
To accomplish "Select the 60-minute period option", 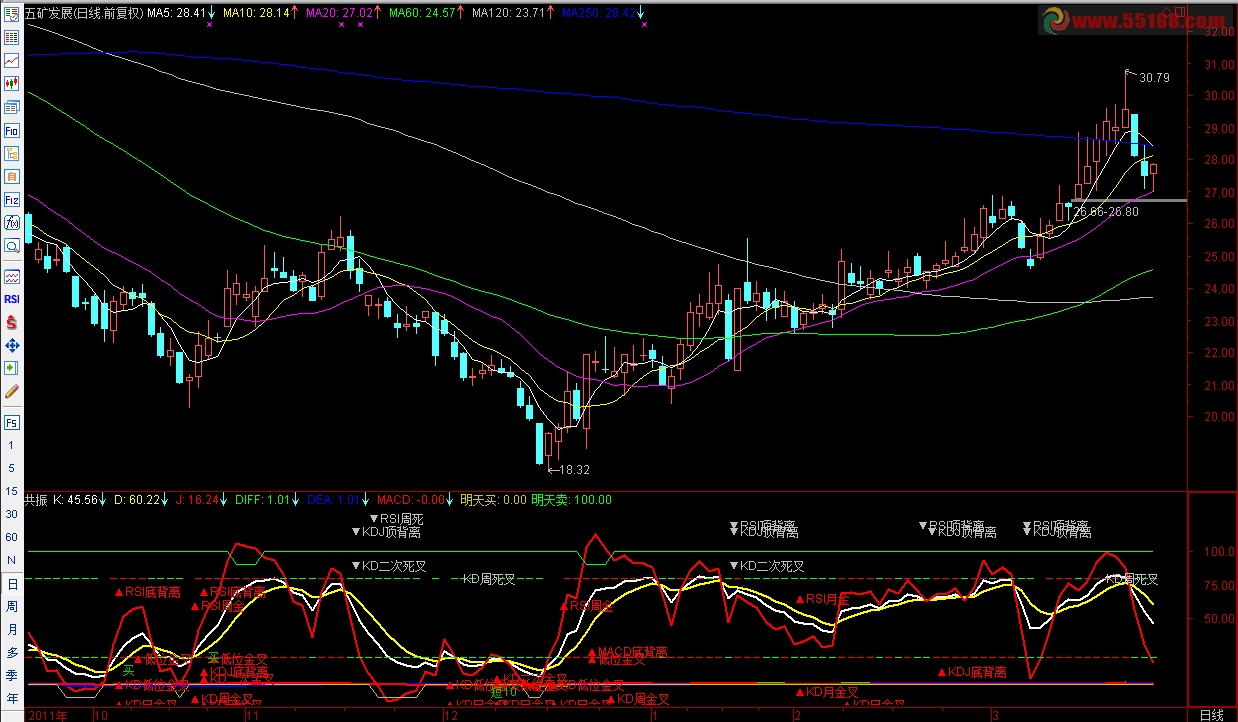I will (12, 536).
